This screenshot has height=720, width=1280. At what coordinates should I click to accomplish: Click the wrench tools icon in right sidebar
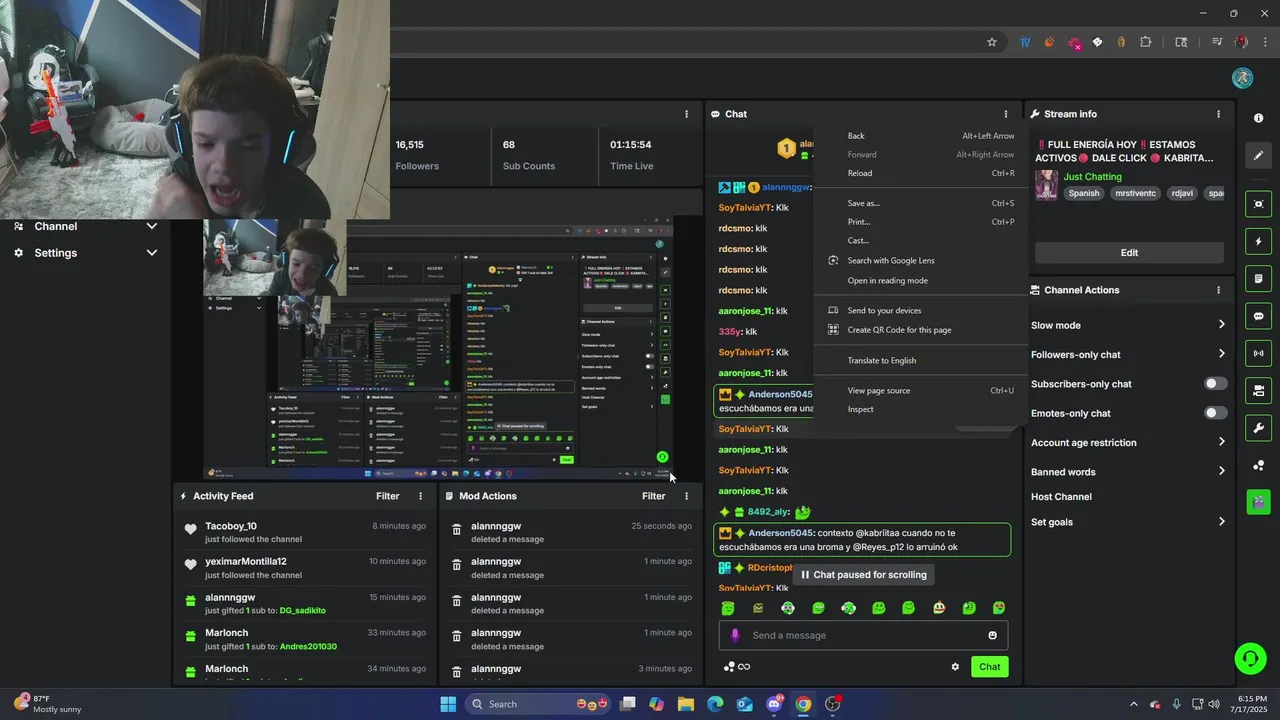pyautogui.click(x=1258, y=428)
